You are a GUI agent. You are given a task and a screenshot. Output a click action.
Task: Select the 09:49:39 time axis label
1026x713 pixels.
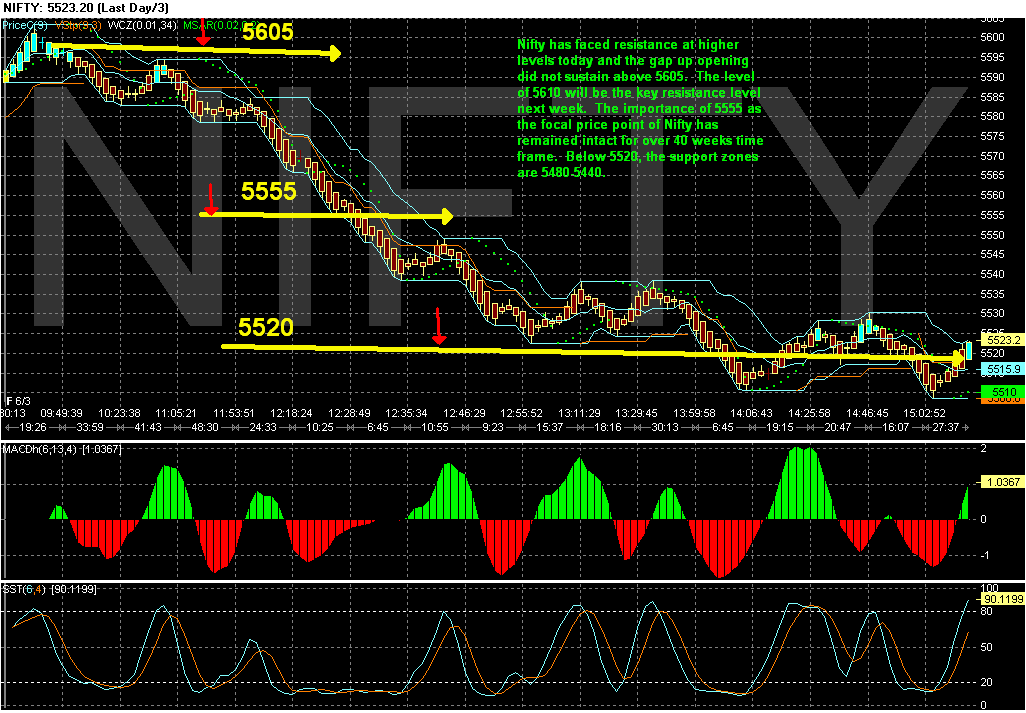63,413
